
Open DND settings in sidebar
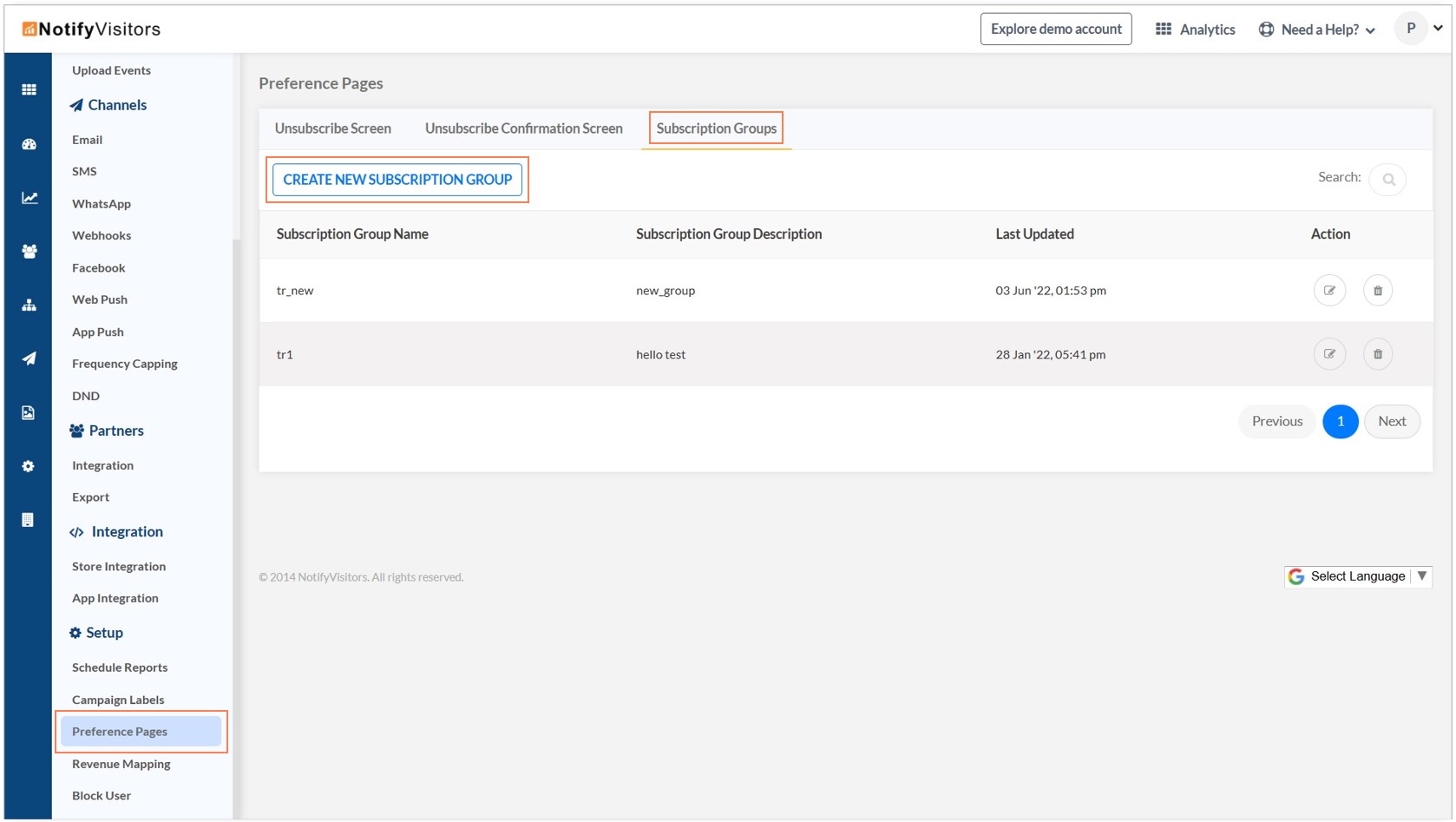pyautogui.click(x=86, y=396)
